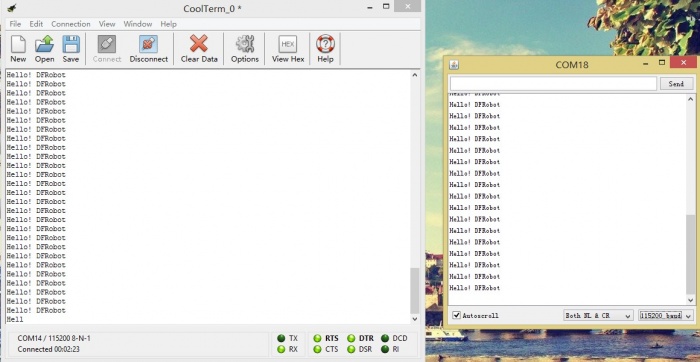Click the Send button in COM18

676,84
